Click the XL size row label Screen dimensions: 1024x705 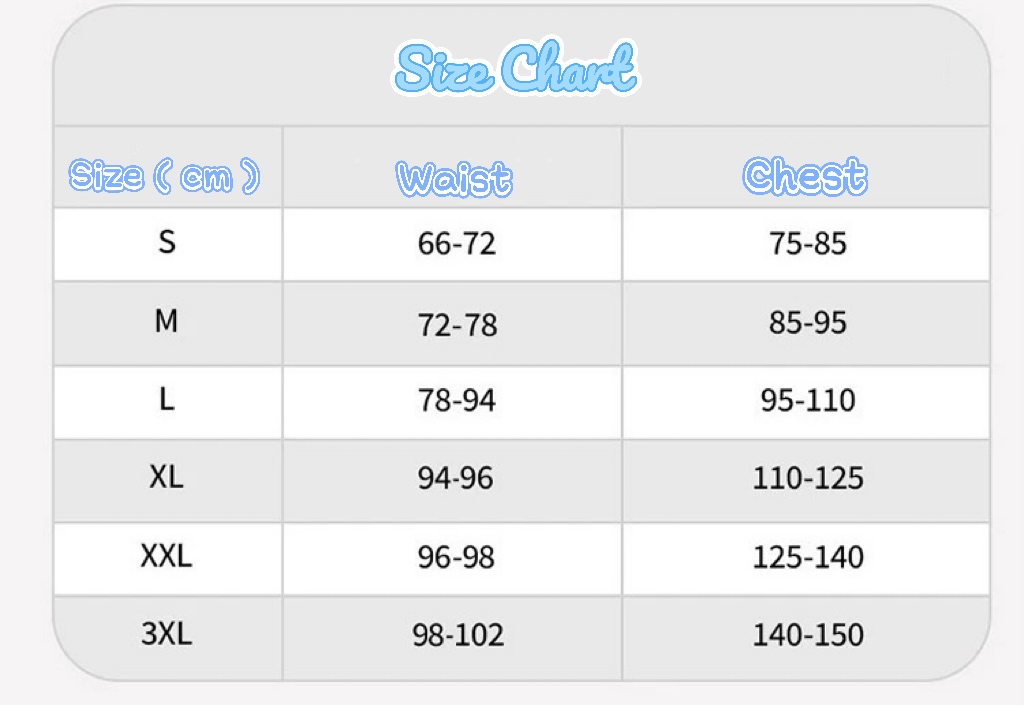click(166, 477)
